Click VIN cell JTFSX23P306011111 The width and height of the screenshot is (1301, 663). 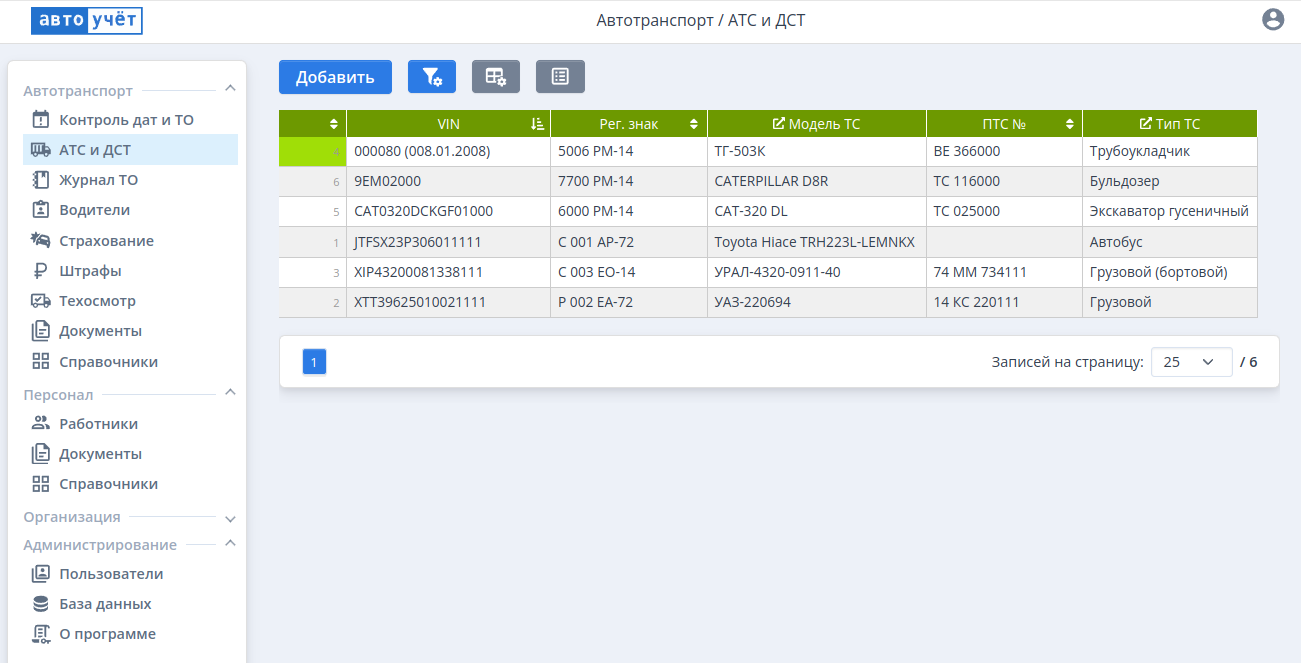pyautogui.click(x=448, y=242)
